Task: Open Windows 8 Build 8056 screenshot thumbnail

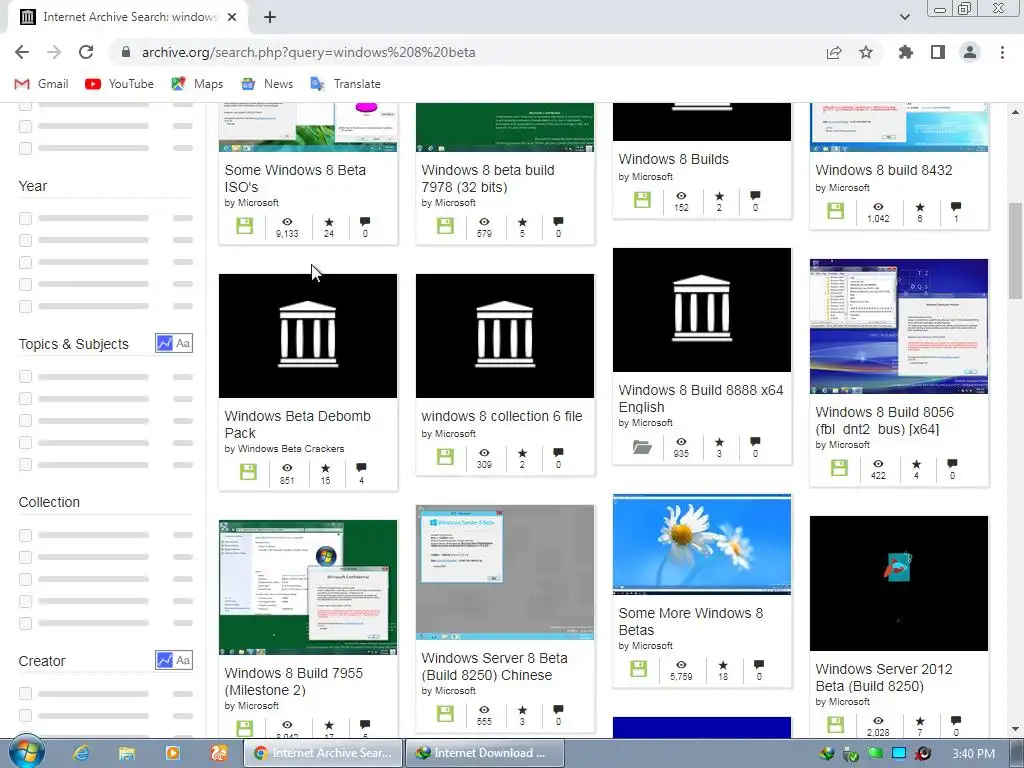Action: coord(899,327)
